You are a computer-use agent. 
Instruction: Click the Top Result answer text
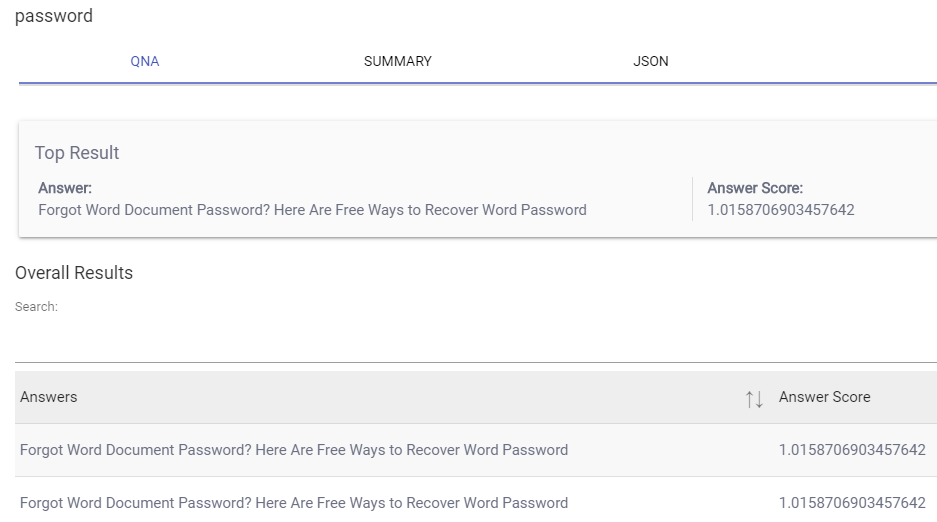(x=312, y=210)
